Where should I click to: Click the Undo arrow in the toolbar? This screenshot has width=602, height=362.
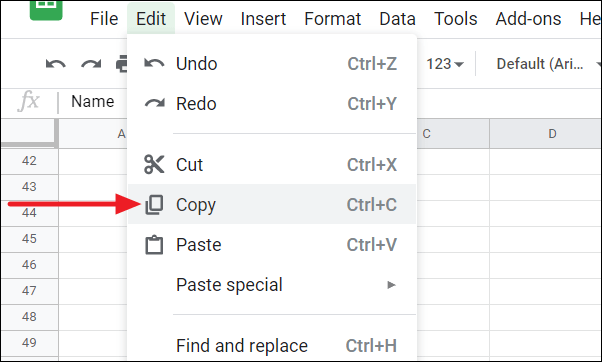[56, 64]
